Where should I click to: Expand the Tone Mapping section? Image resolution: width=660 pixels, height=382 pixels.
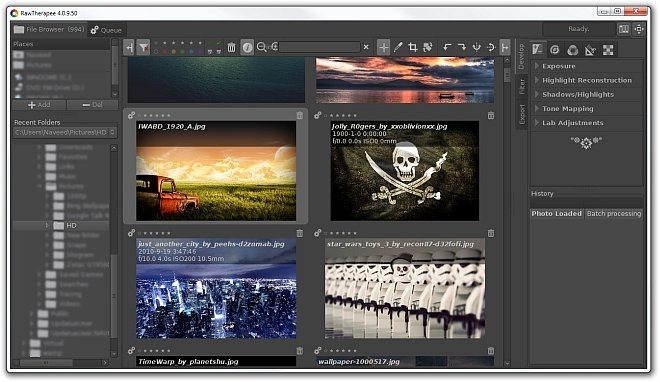(587, 109)
